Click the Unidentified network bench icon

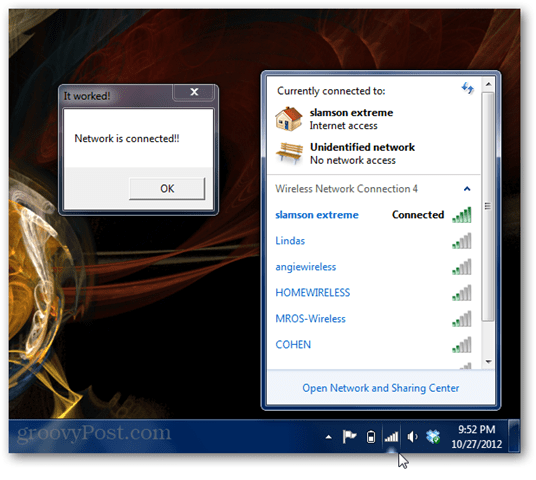click(289, 154)
